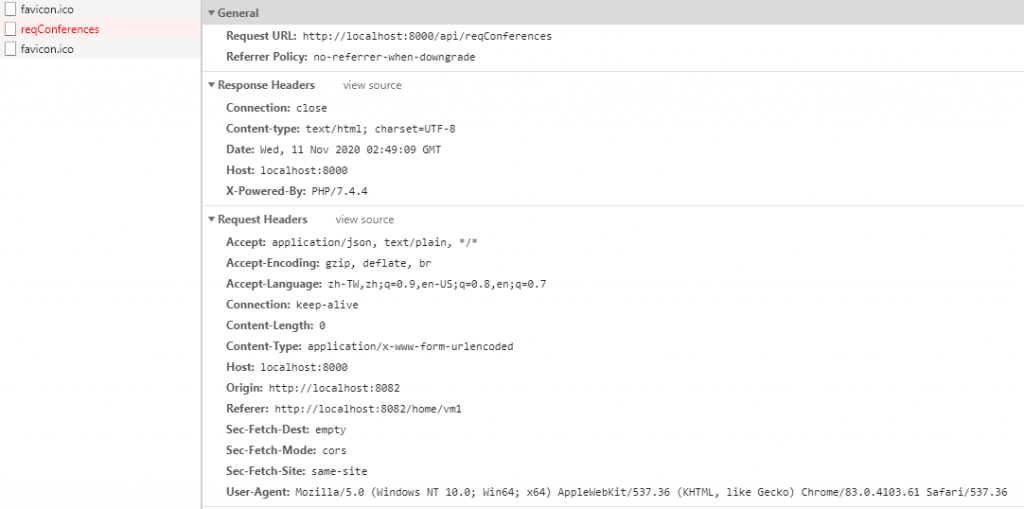Collapse the Response Headers section triangle
This screenshot has width=1024, height=509.
212,85
